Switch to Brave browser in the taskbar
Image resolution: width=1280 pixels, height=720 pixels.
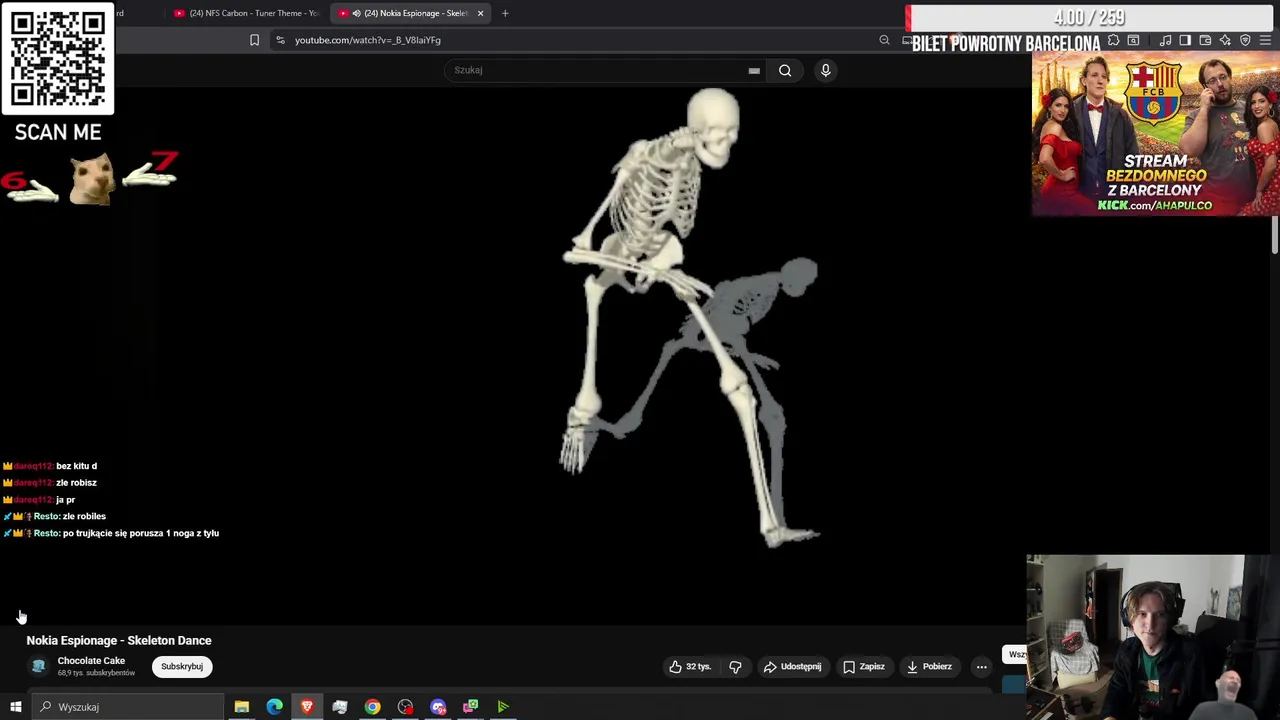tap(307, 707)
